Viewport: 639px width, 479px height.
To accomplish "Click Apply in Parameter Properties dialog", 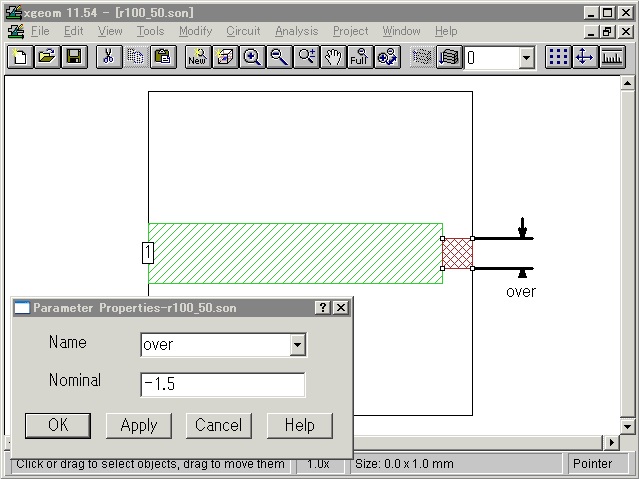I will click(139, 426).
